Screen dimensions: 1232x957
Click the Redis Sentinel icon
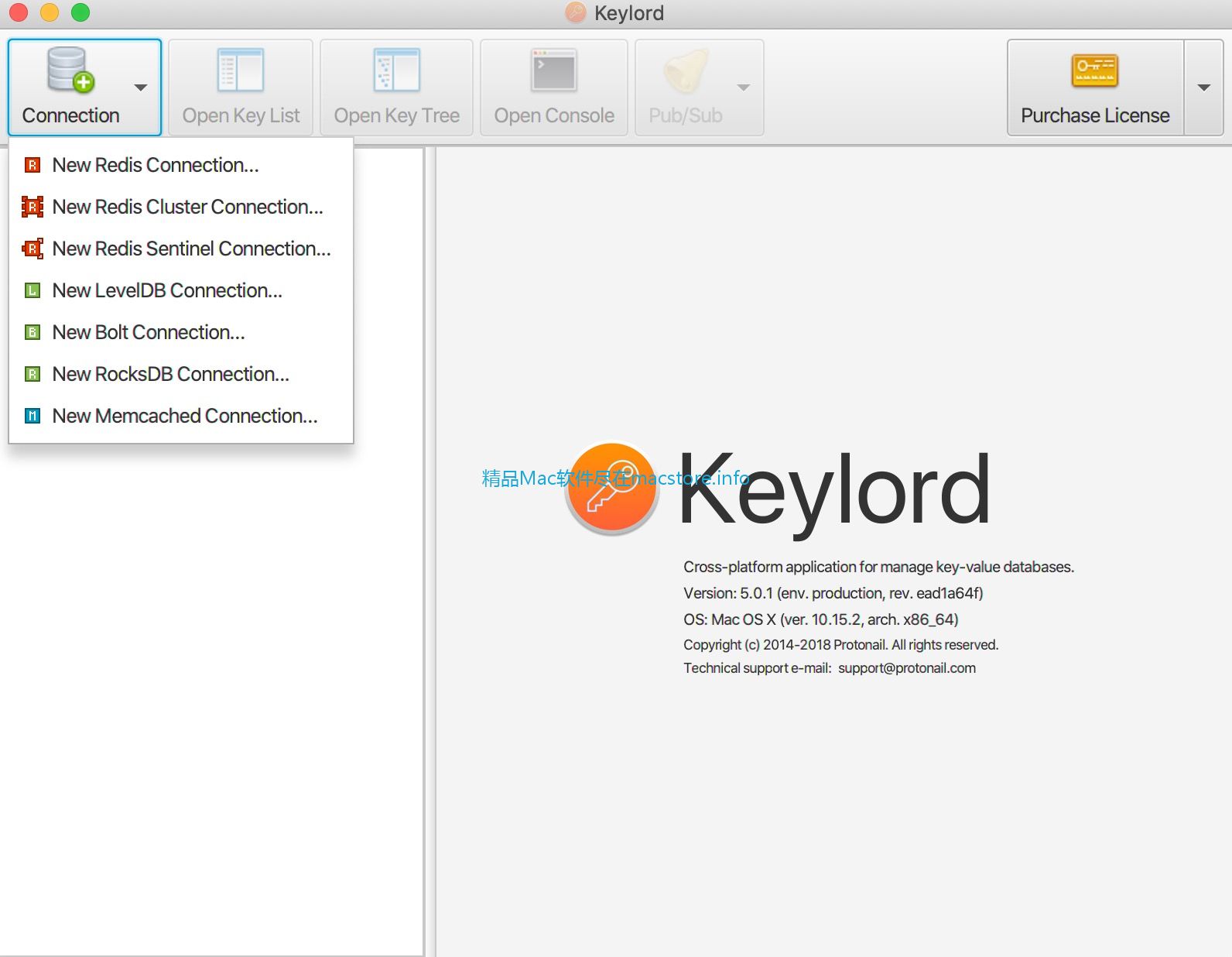tap(33, 249)
